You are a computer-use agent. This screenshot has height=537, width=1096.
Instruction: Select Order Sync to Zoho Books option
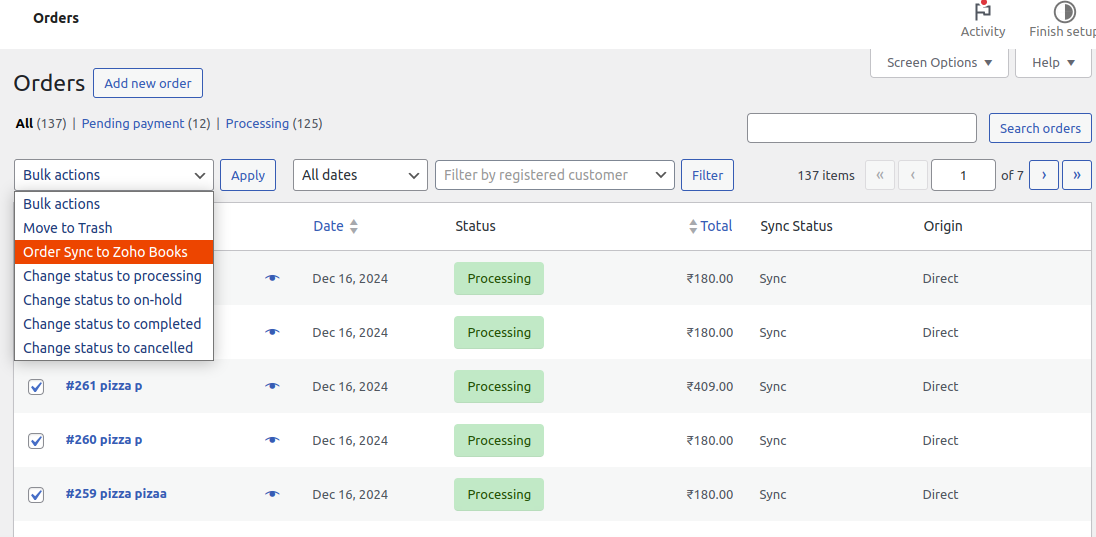[106, 252]
